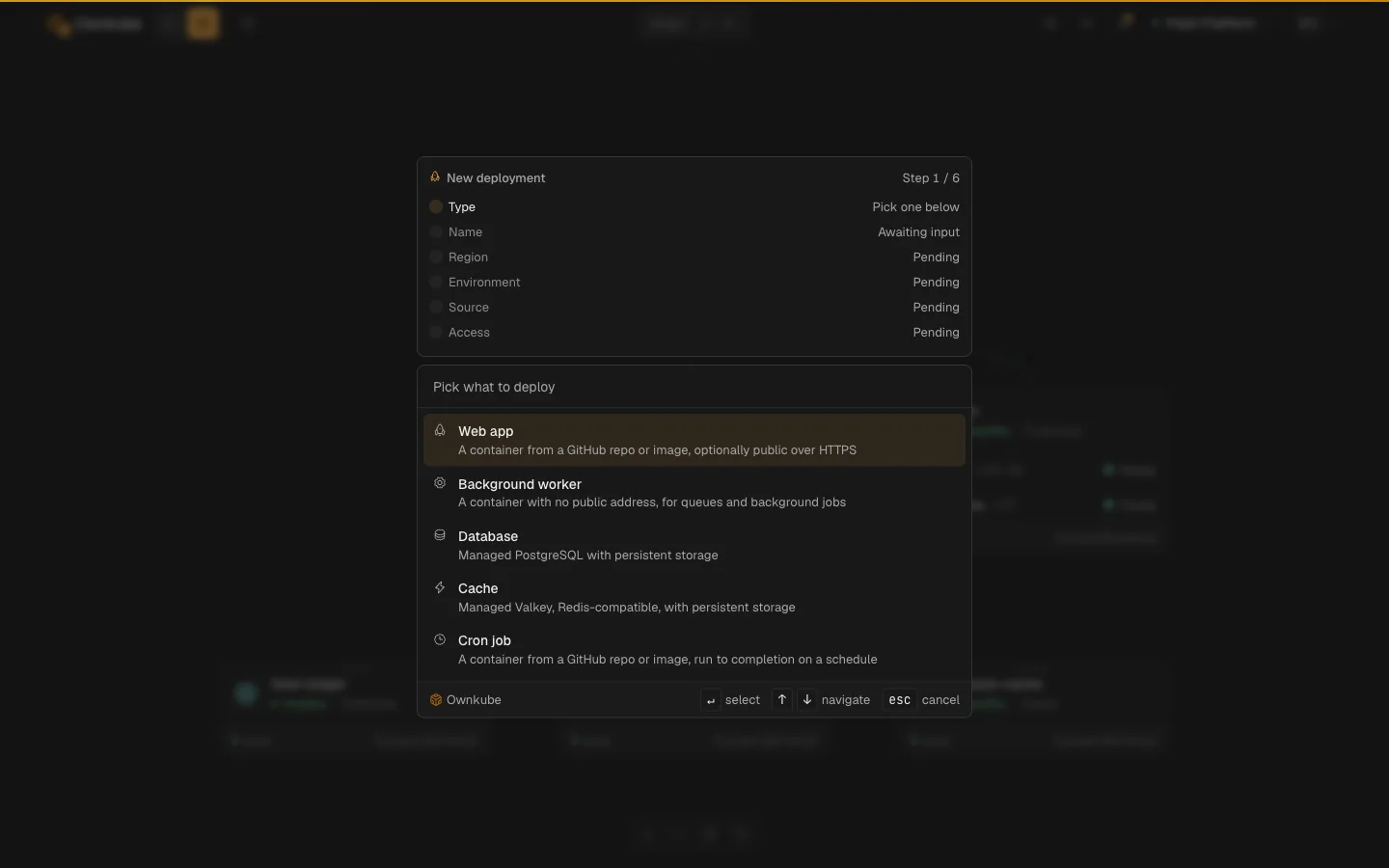
Task: Click the New deployment title text
Action: click(x=496, y=177)
